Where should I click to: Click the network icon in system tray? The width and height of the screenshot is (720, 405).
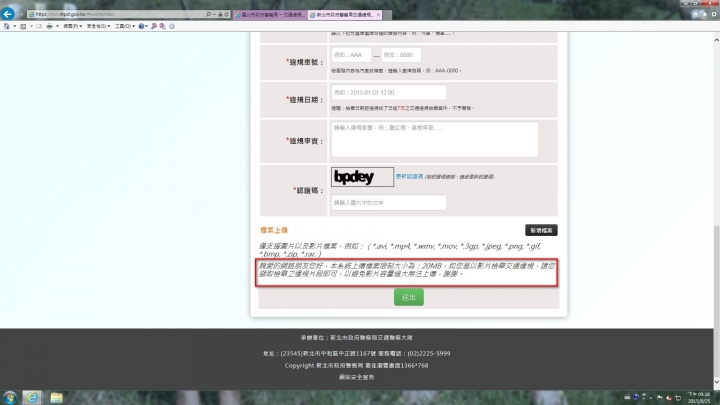678,398
